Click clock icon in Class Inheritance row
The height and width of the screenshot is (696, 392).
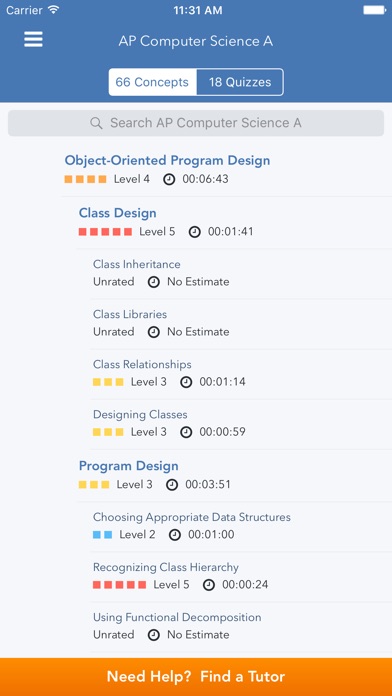click(154, 282)
